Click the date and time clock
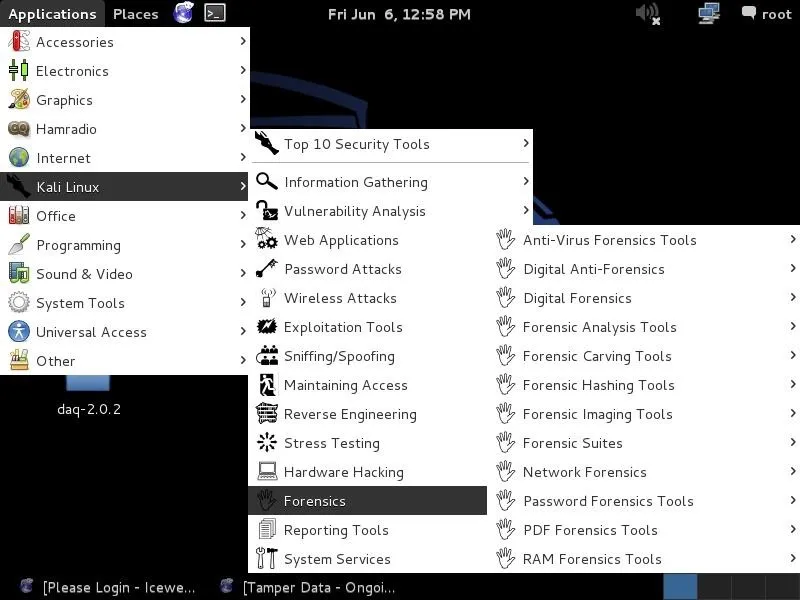The height and width of the screenshot is (600, 800). click(399, 14)
